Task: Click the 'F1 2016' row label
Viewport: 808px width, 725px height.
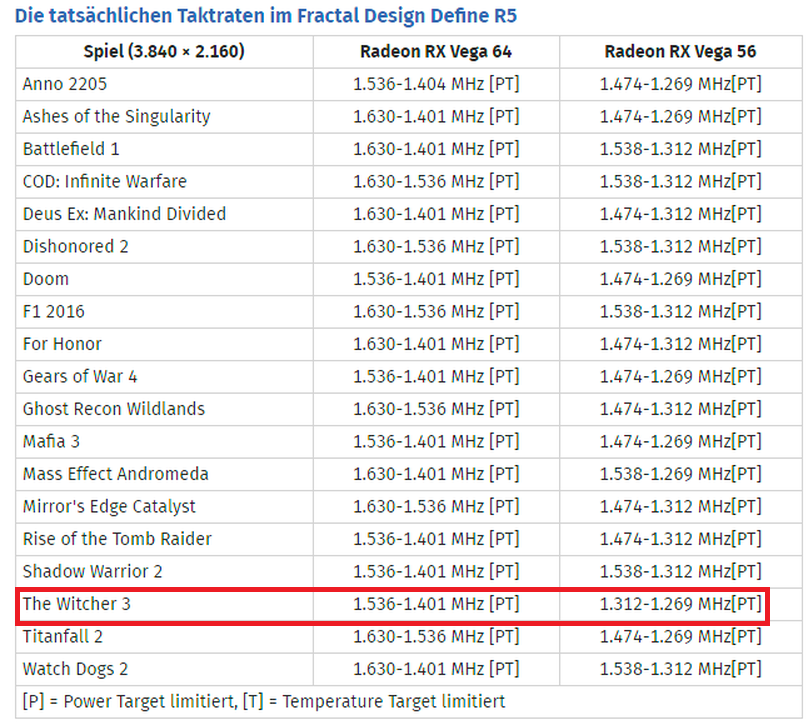Action: pos(54,311)
